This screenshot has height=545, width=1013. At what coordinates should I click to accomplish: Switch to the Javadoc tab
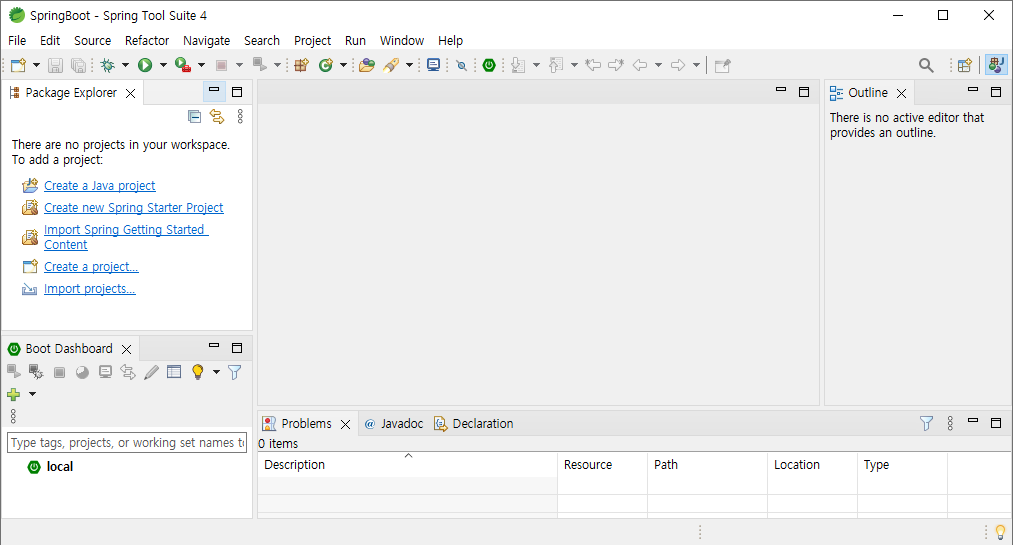click(393, 424)
